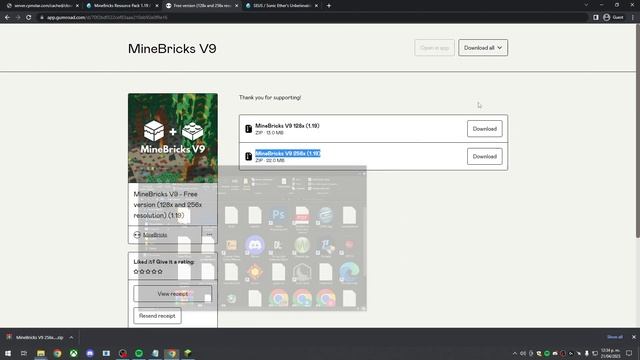This screenshot has width=640, height=360.
Task: Open a new browser tab
Action: click(x=329, y=6)
